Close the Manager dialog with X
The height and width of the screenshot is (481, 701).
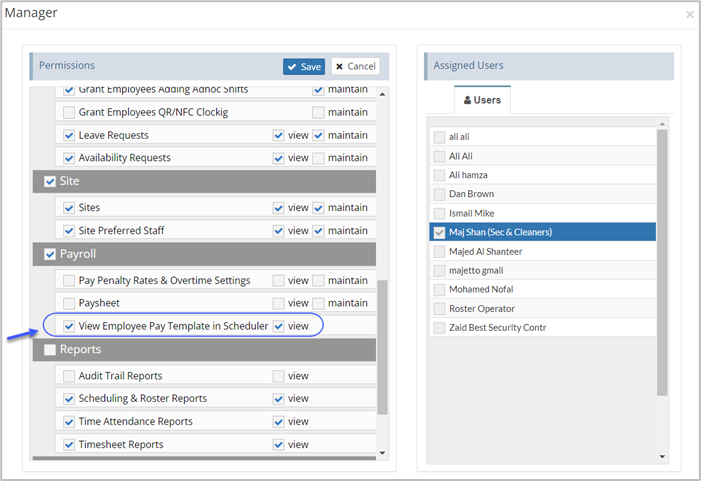[x=689, y=15]
